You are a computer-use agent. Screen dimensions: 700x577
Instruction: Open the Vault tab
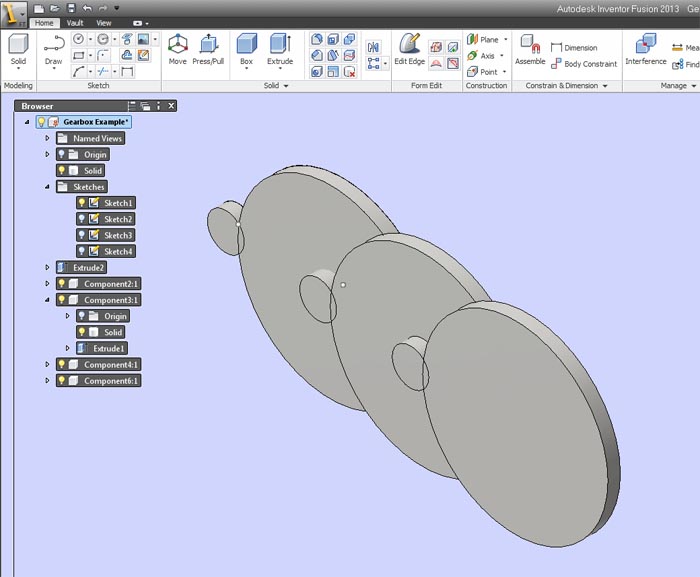click(x=75, y=23)
